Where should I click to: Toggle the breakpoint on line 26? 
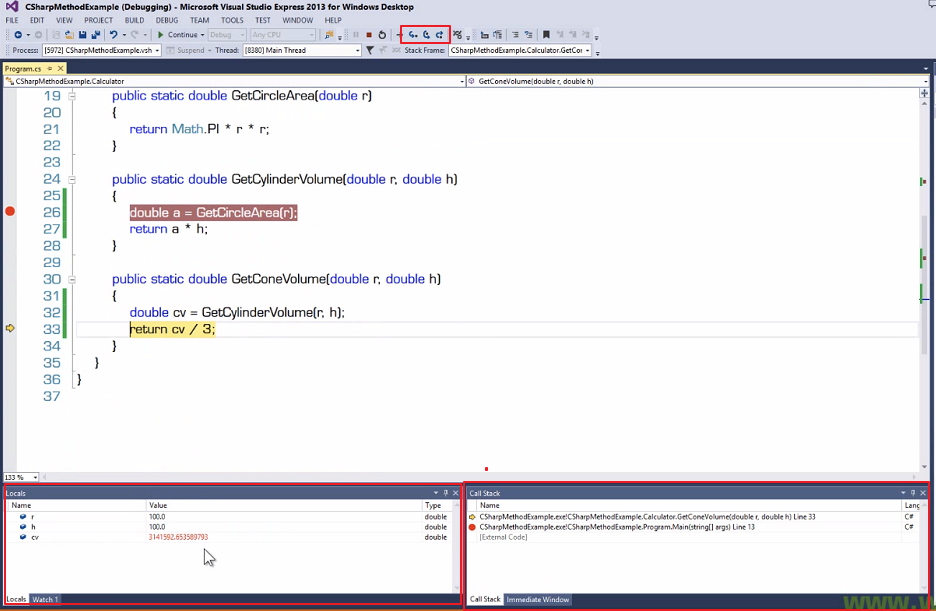coord(10,211)
